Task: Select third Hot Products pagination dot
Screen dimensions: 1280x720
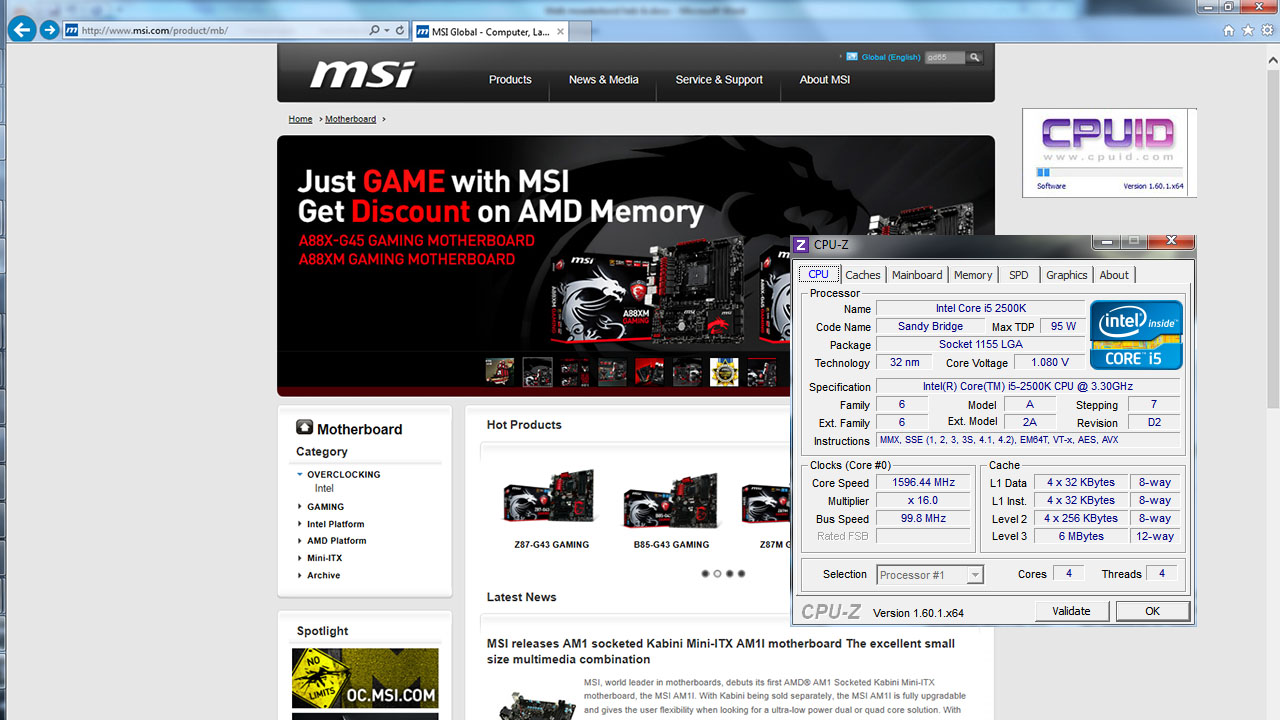Action: 729,574
